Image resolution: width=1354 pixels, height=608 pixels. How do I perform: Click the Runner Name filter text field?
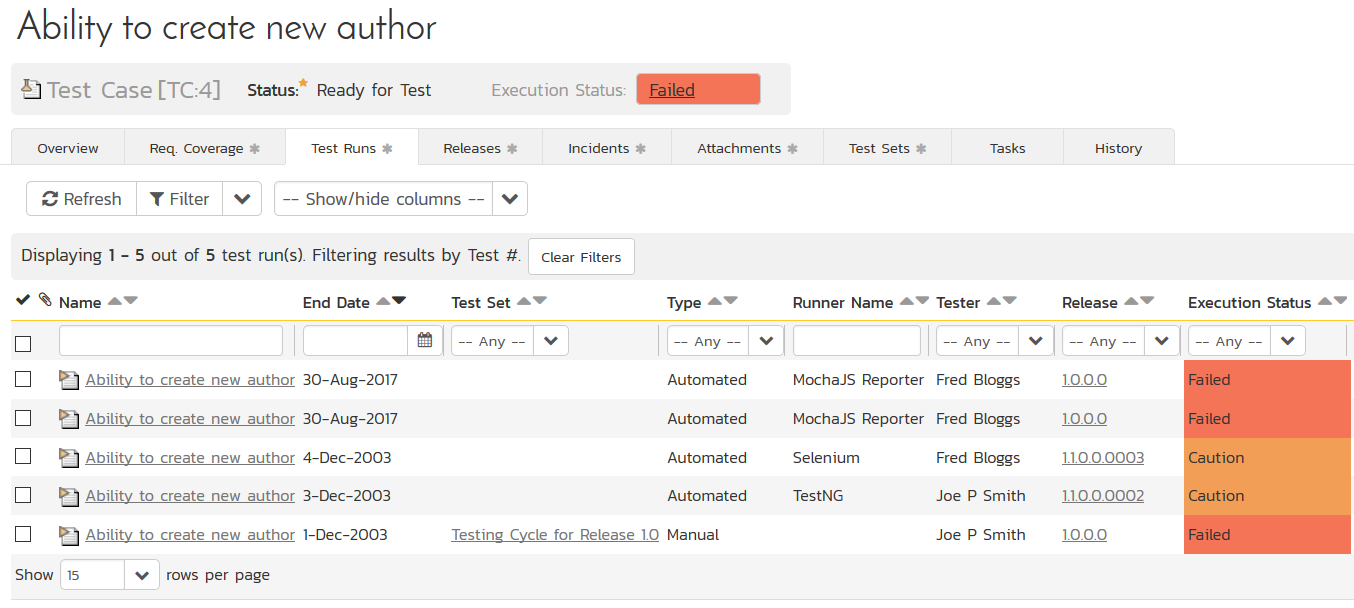coord(856,341)
